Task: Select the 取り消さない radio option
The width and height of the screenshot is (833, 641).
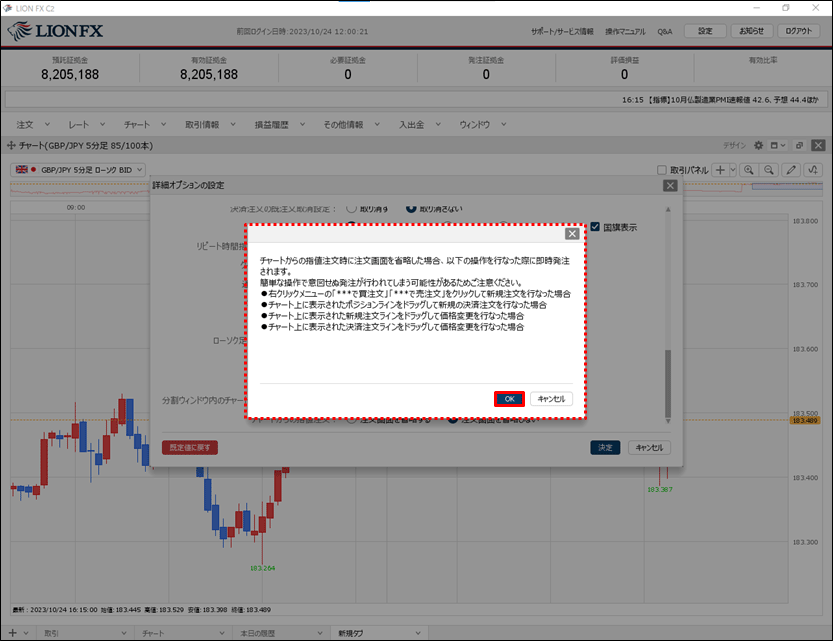Action: click(411, 208)
